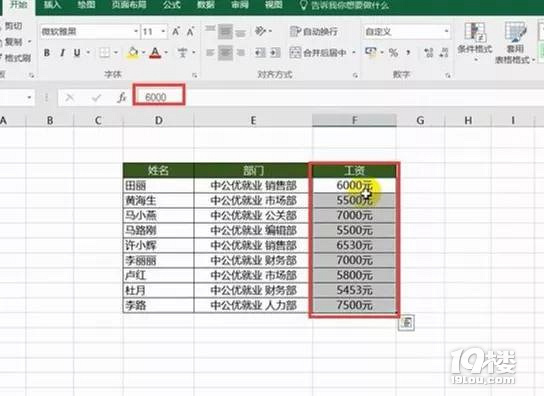This screenshot has width=544, height=396.
Task: Apply Bold formatting button
Action: coord(47,52)
